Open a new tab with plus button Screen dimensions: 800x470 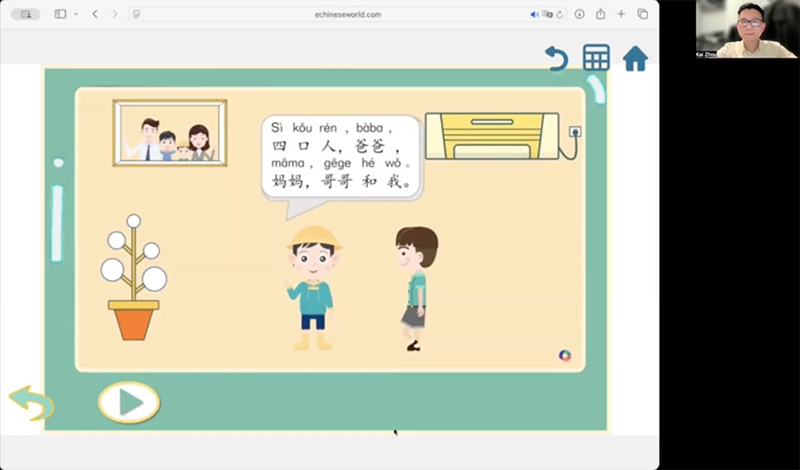tap(621, 14)
